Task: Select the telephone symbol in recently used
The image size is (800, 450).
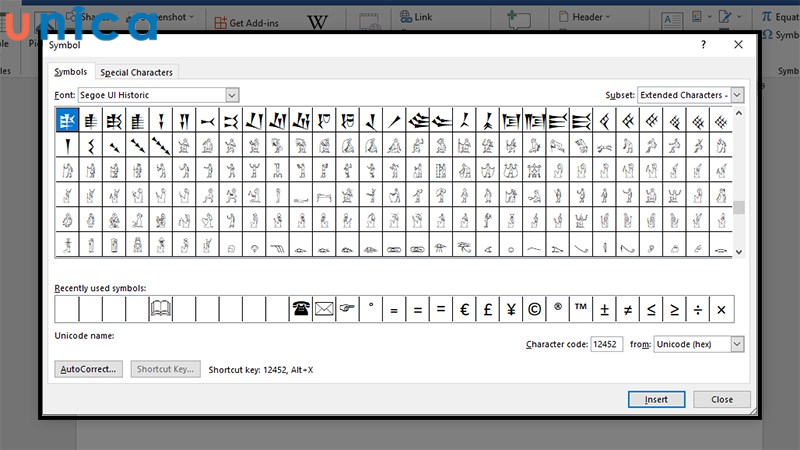Action: [x=301, y=309]
